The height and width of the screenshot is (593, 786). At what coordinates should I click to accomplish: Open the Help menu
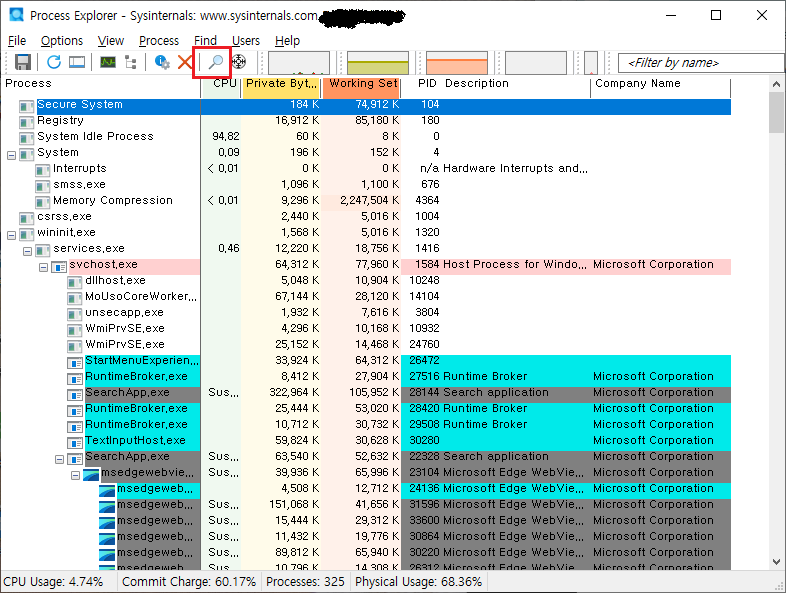tap(287, 41)
